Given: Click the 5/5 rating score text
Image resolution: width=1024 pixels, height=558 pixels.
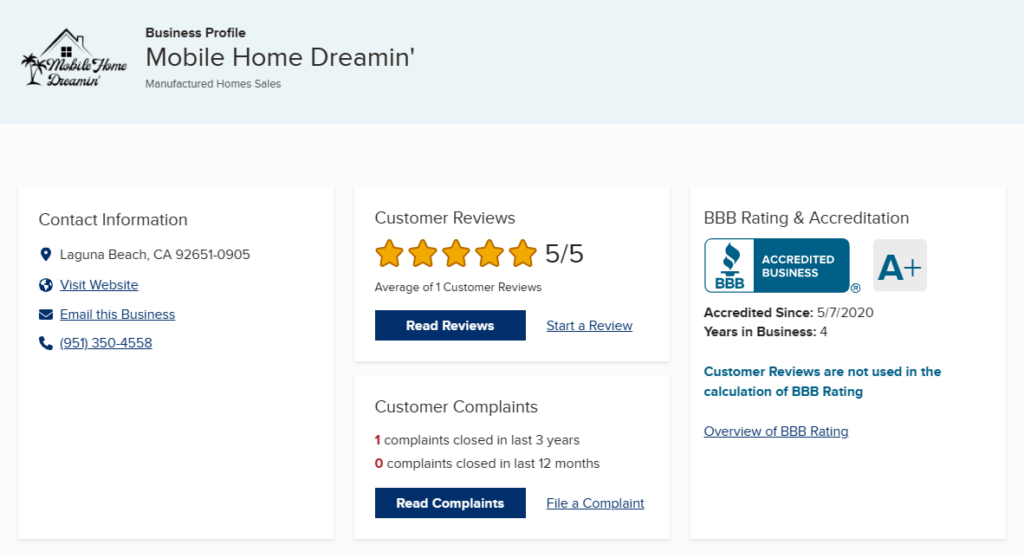Looking at the screenshot, I should point(564,254).
